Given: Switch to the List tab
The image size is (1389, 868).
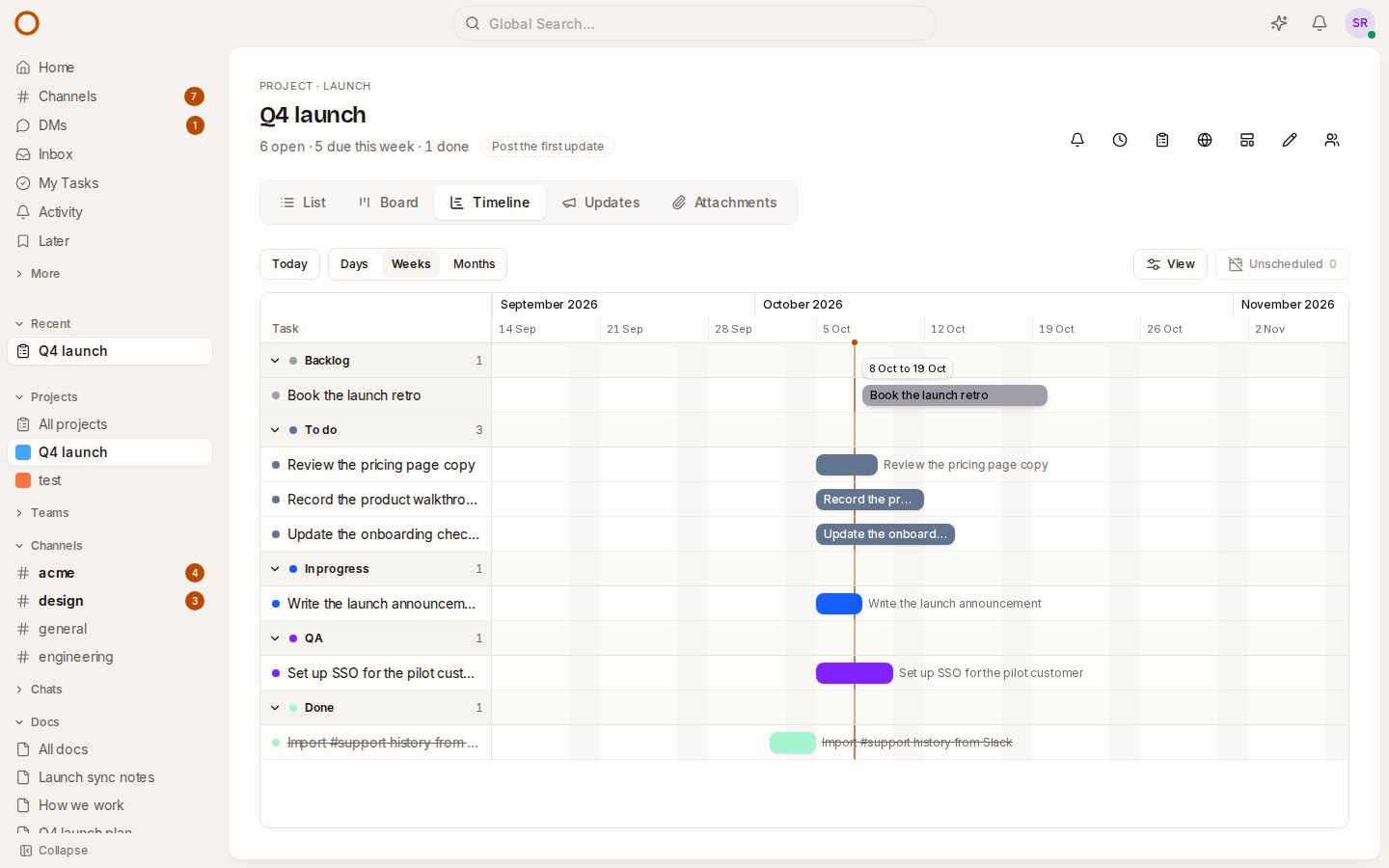Looking at the screenshot, I should tap(303, 203).
